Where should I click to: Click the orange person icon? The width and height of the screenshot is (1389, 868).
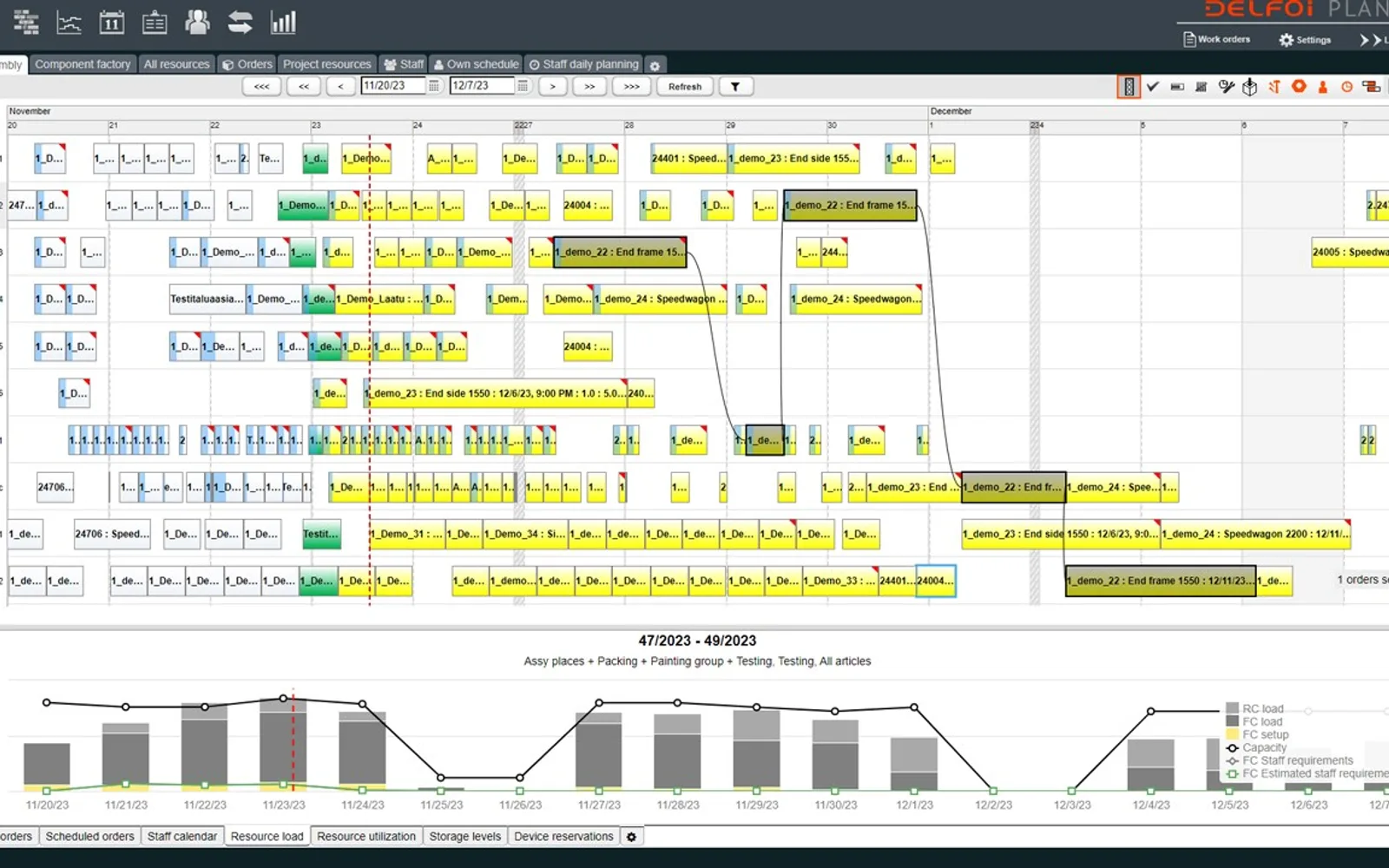[1323, 87]
